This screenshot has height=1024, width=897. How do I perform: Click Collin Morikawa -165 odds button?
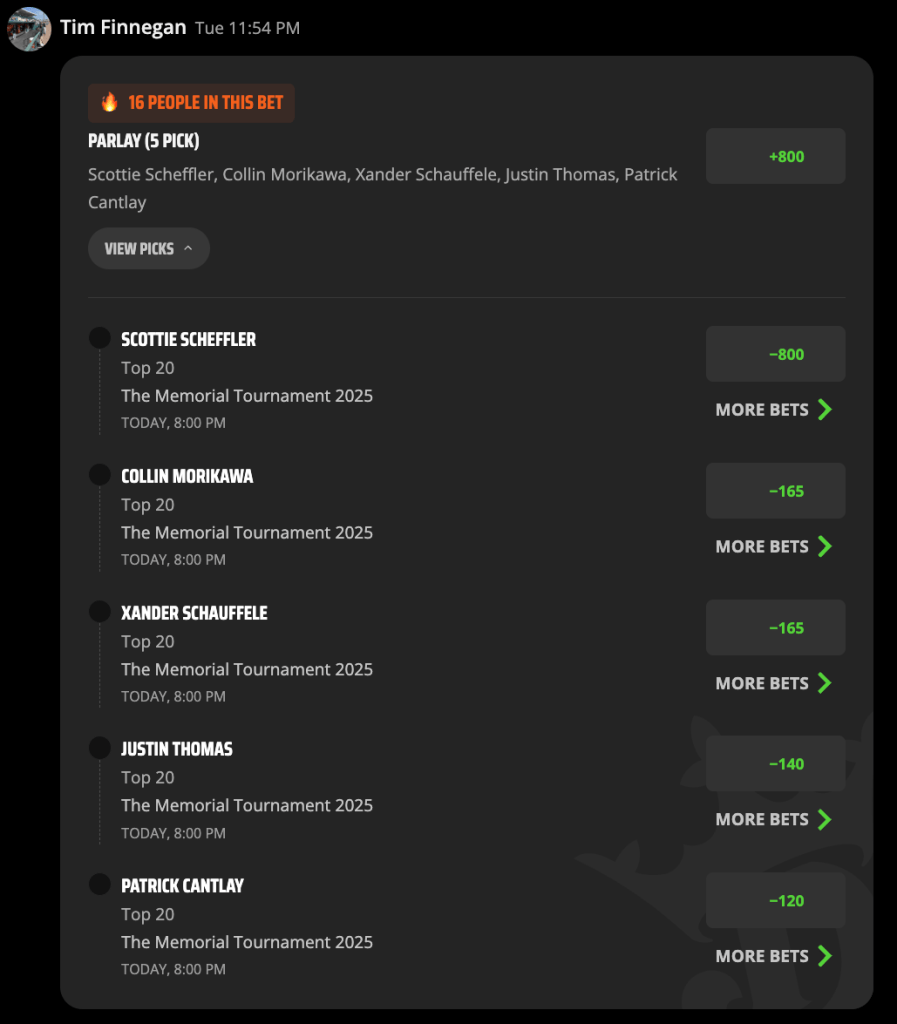776,491
